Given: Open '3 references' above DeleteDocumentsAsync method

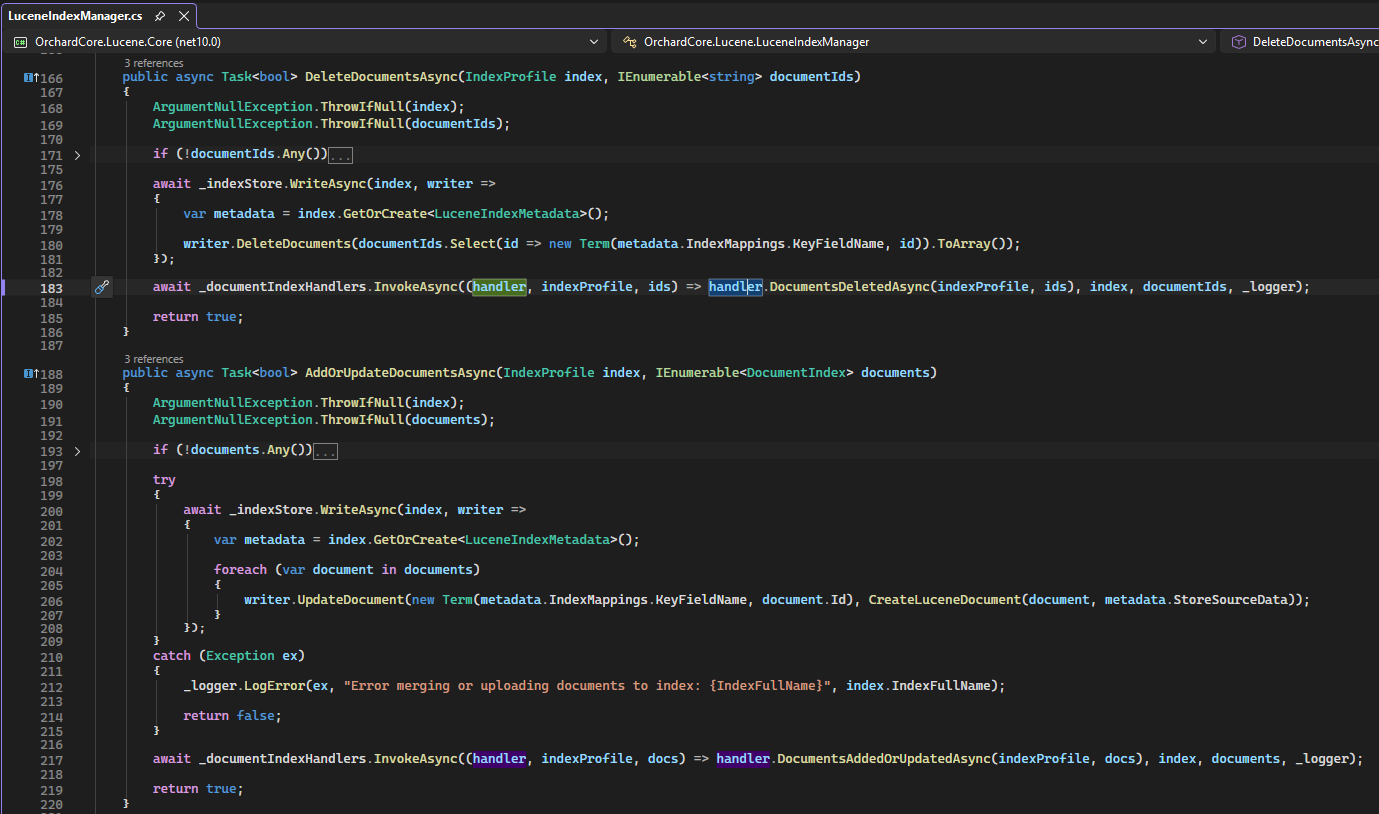Looking at the screenshot, I should click(x=153, y=63).
